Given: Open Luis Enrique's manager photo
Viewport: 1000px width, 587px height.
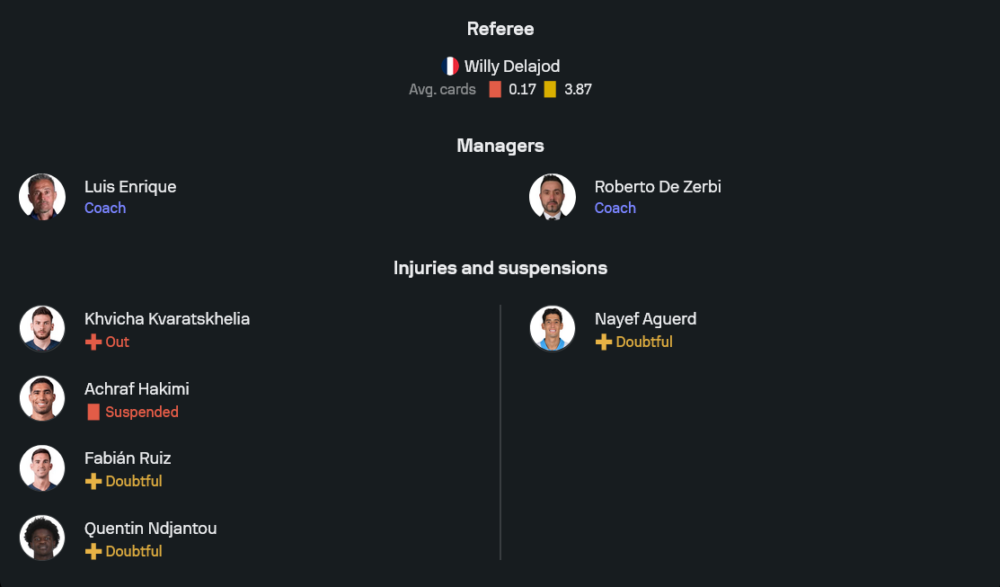Looking at the screenshot, I should (42, 196).
